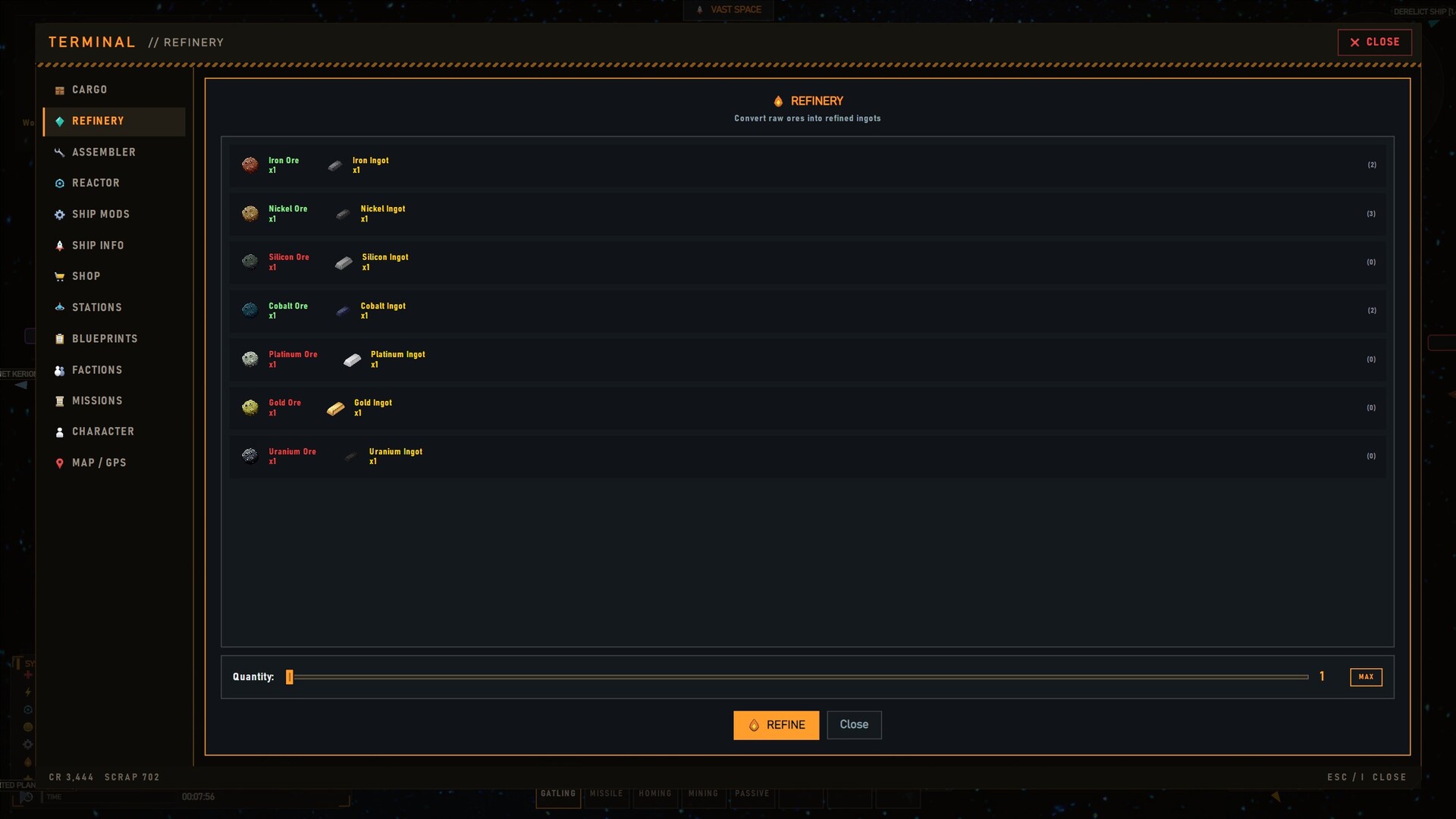Select the Homing weapon slot
1456x819 pixels.
pyautogui.click(x=654, y=795)
